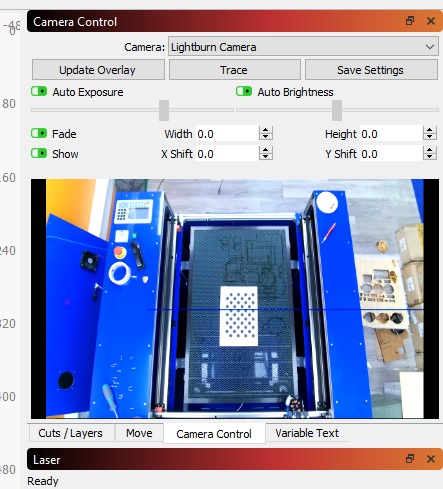Image resolution: width=443 pixels, height=489 pixels.
Task: Click the Trace button
Action: click(235, 70)
